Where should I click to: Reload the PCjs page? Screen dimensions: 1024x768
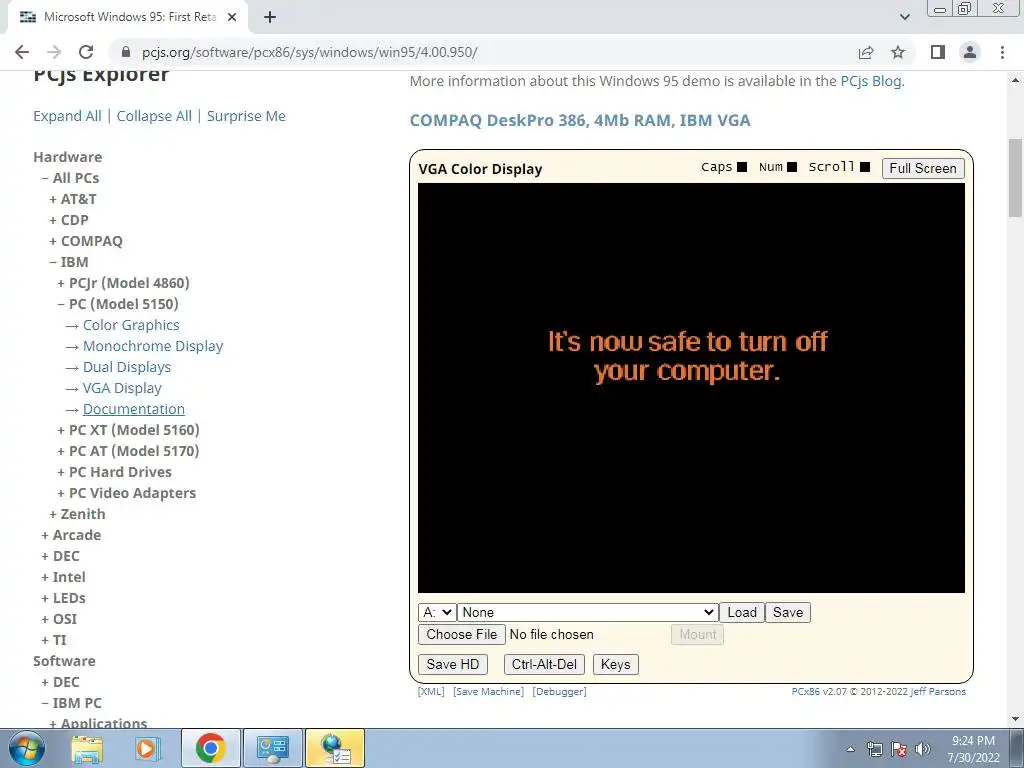pos(86,52)
